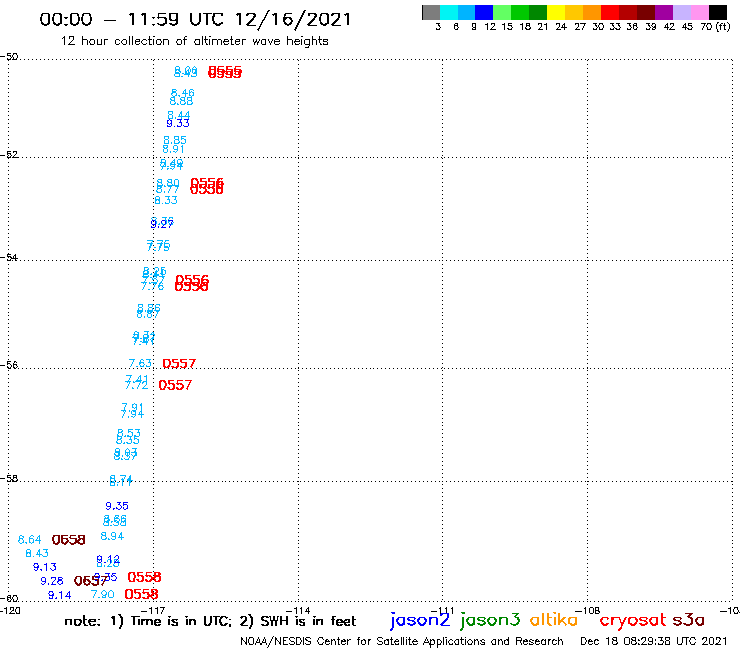Click the 'jason2' satellite label
The width and height of the screenshot is (740, 650).
[x=420, y=620]
